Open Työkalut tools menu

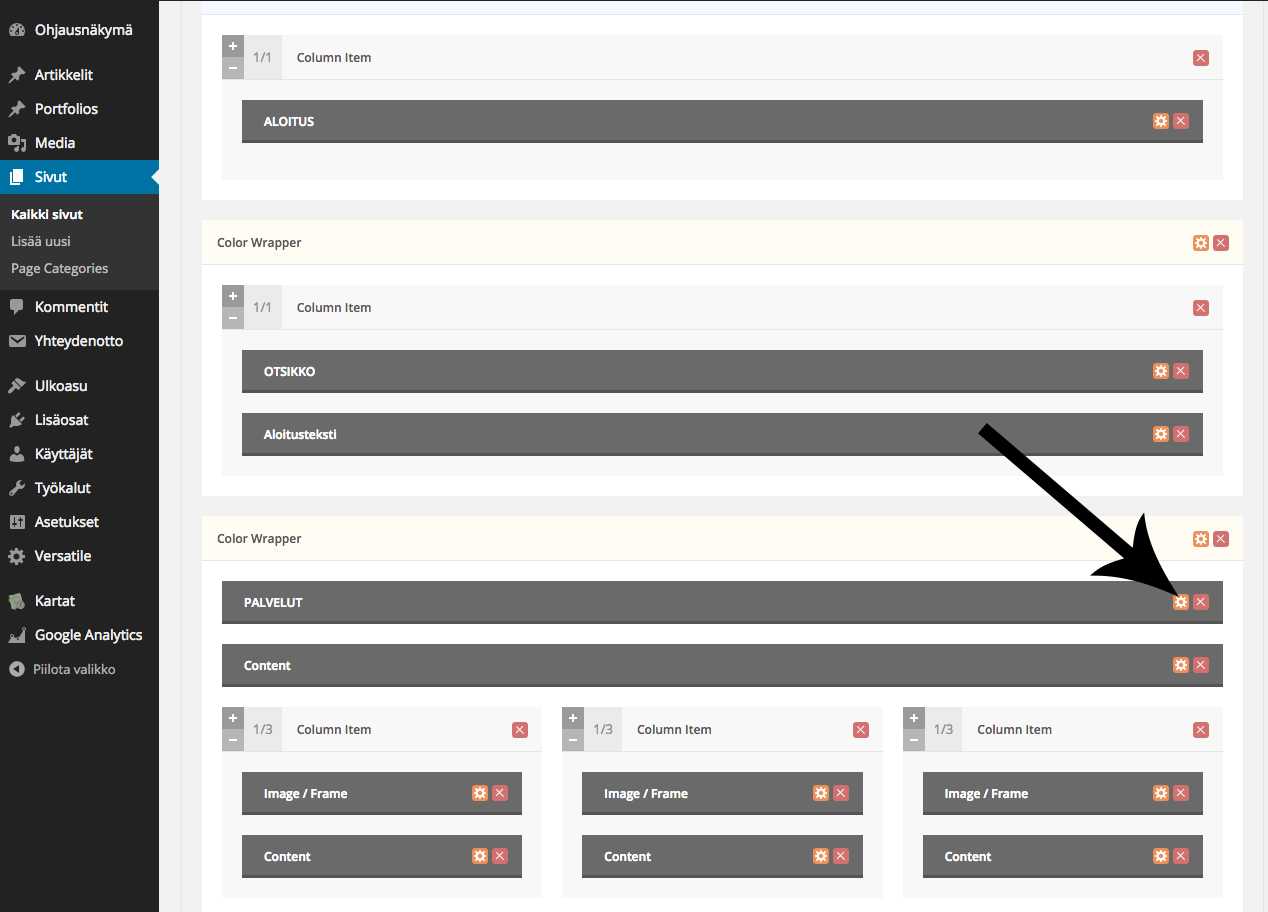click(79, 488)
